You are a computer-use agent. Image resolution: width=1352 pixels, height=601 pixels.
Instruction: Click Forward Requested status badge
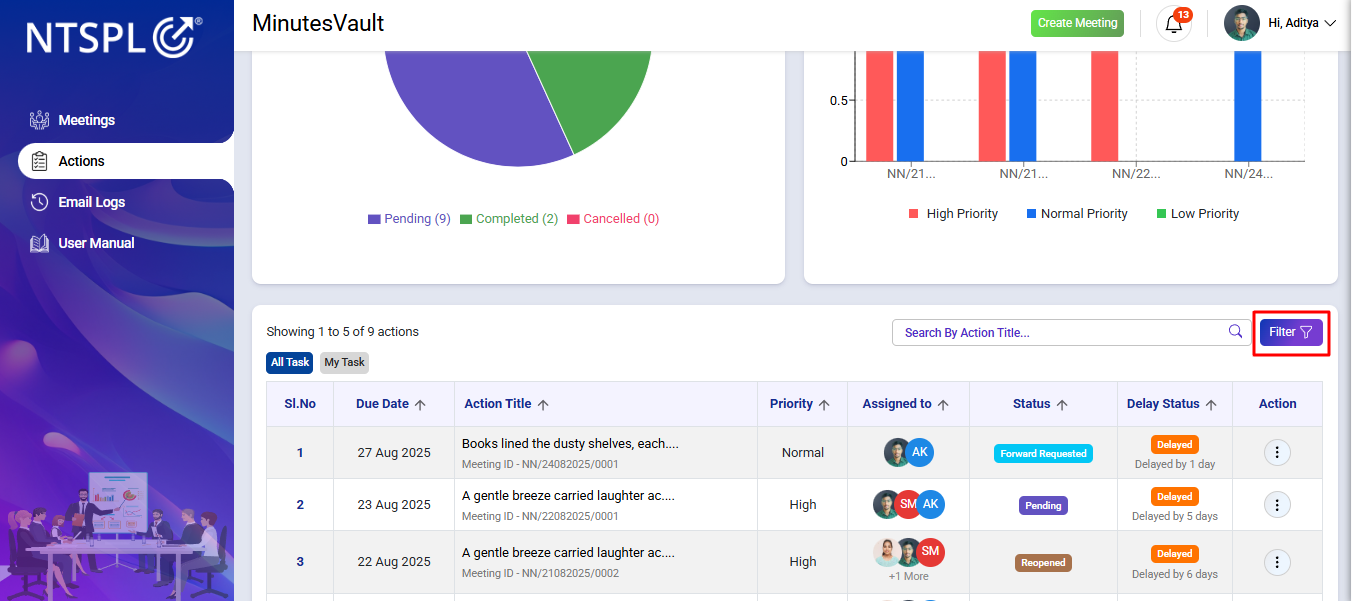(1043, 453)
